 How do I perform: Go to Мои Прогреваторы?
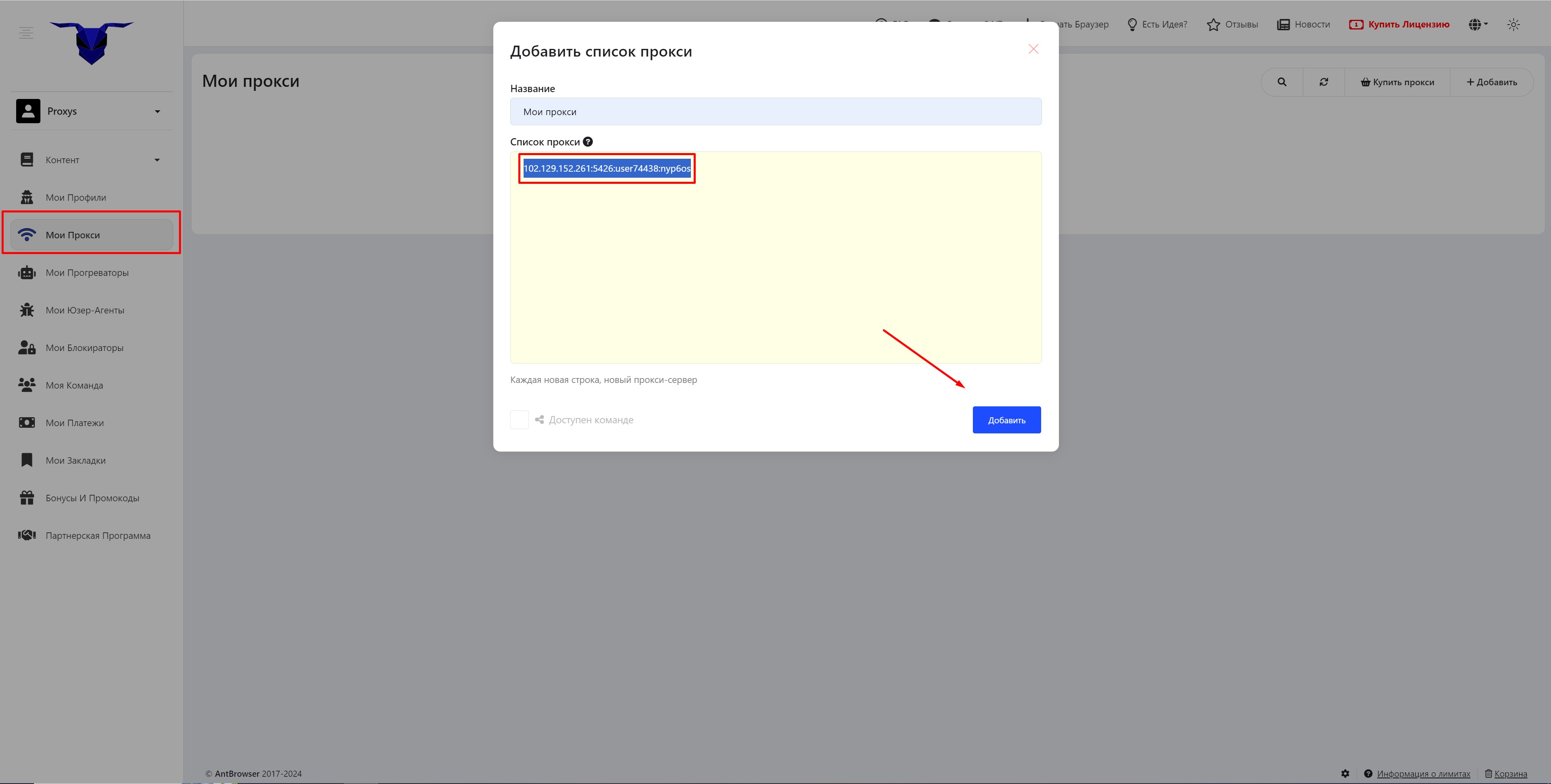pyautogui.click(x=92, y=273)
